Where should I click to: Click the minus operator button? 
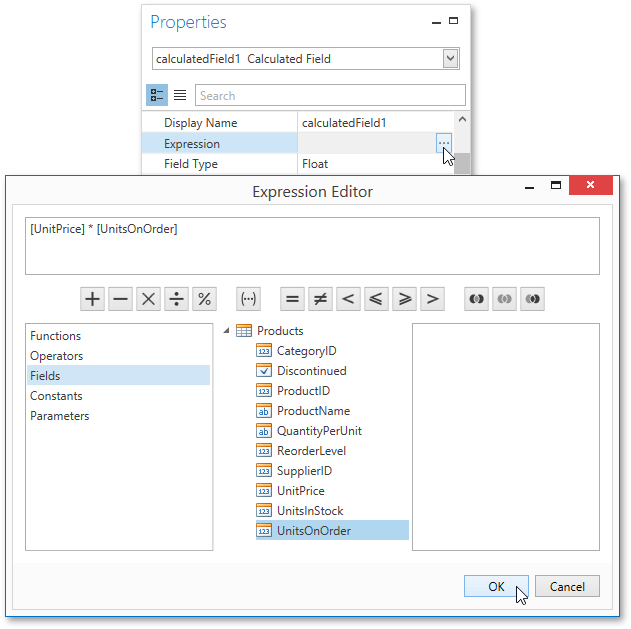(x=120, y=299)
